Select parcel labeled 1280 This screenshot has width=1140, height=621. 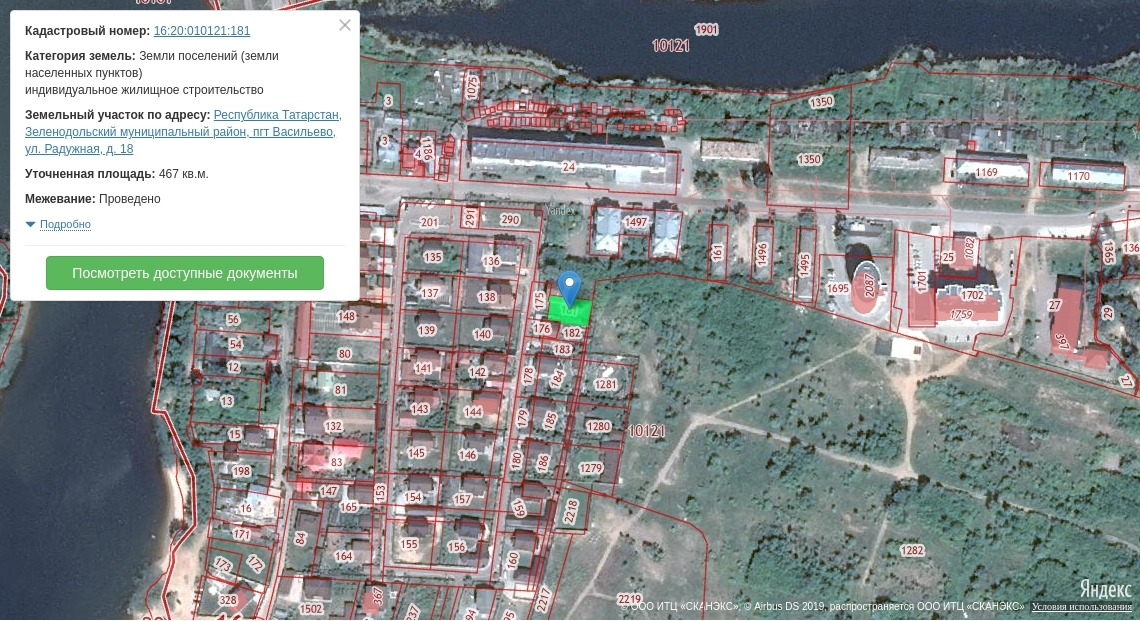tap(597, 426)
